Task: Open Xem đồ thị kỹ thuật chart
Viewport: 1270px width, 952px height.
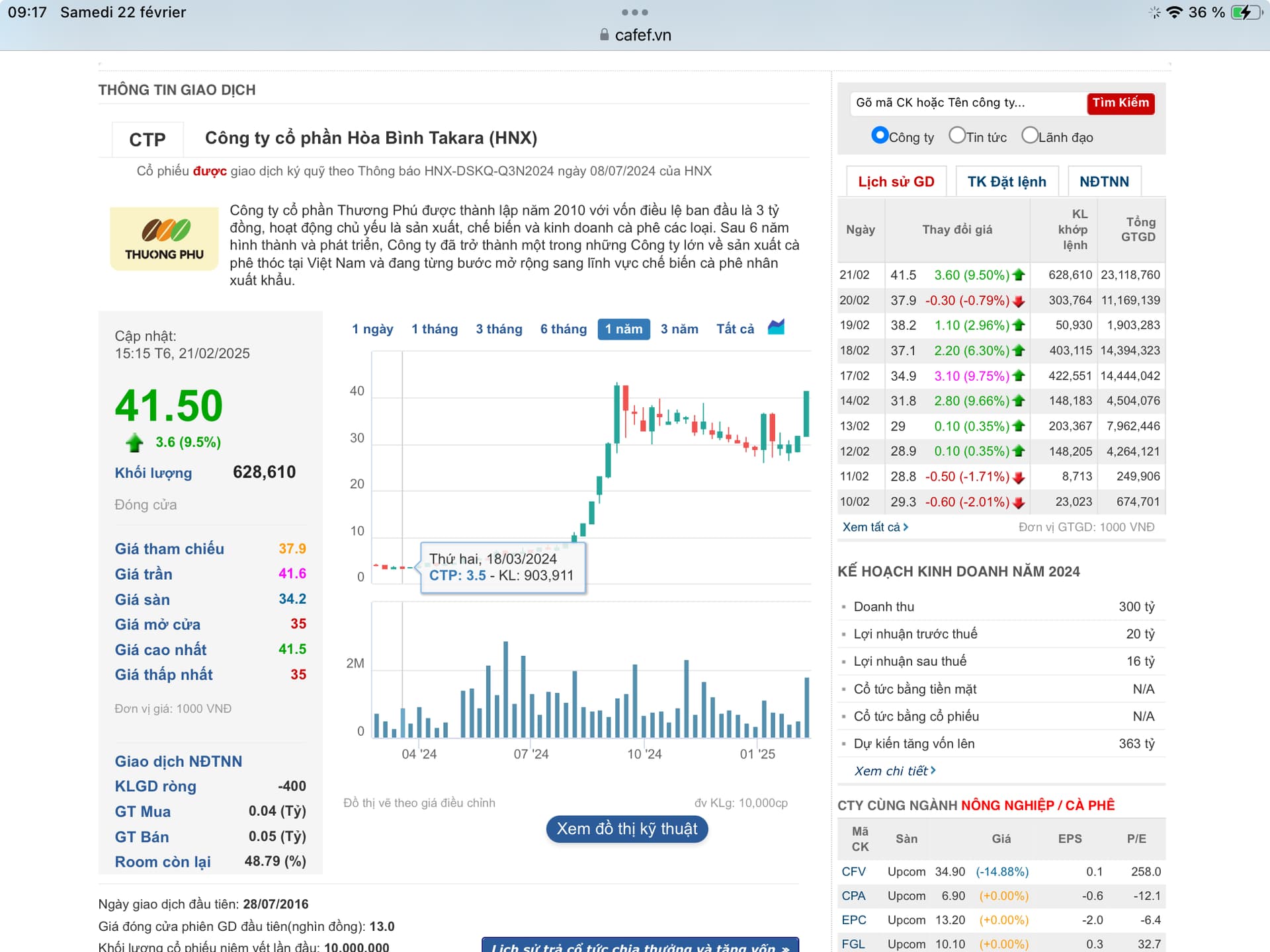Action: [626, 829]
